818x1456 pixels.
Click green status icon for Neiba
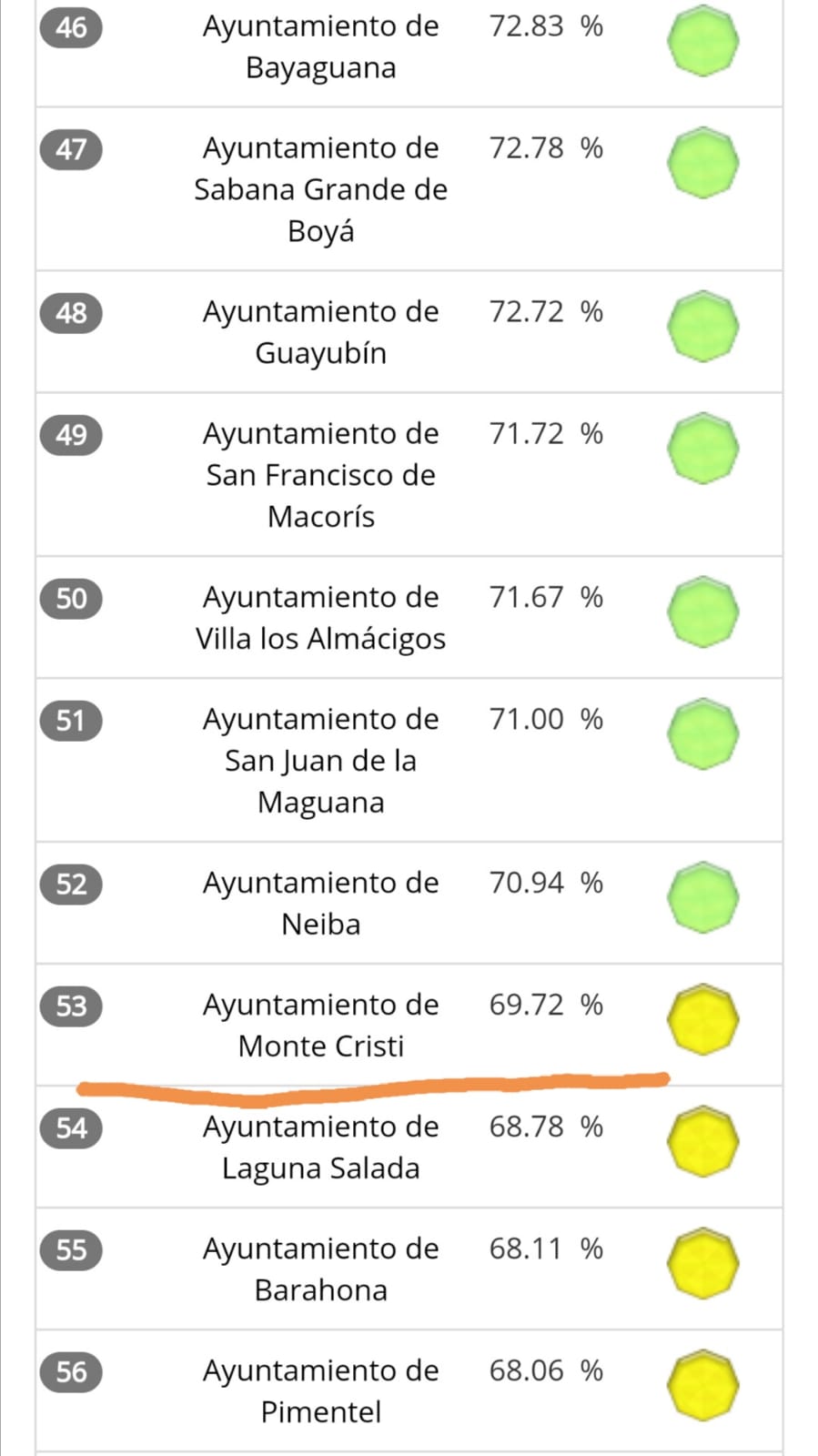pyautogui.click(x=702, y=897)
